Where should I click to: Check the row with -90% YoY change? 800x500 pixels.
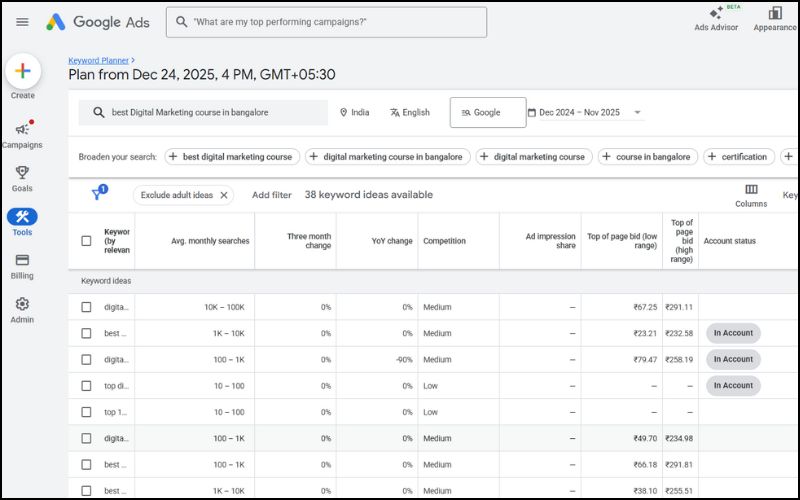[86, 360]
